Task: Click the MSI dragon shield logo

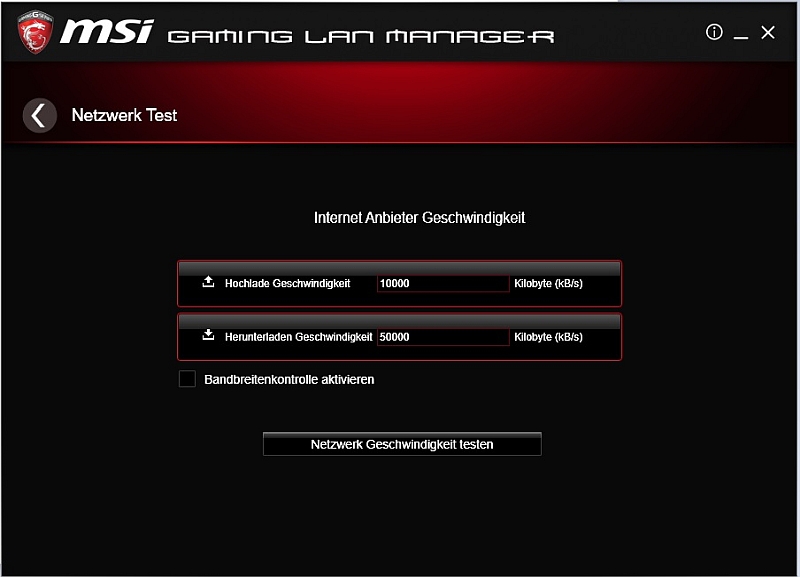Action: (x=35, y=32)
